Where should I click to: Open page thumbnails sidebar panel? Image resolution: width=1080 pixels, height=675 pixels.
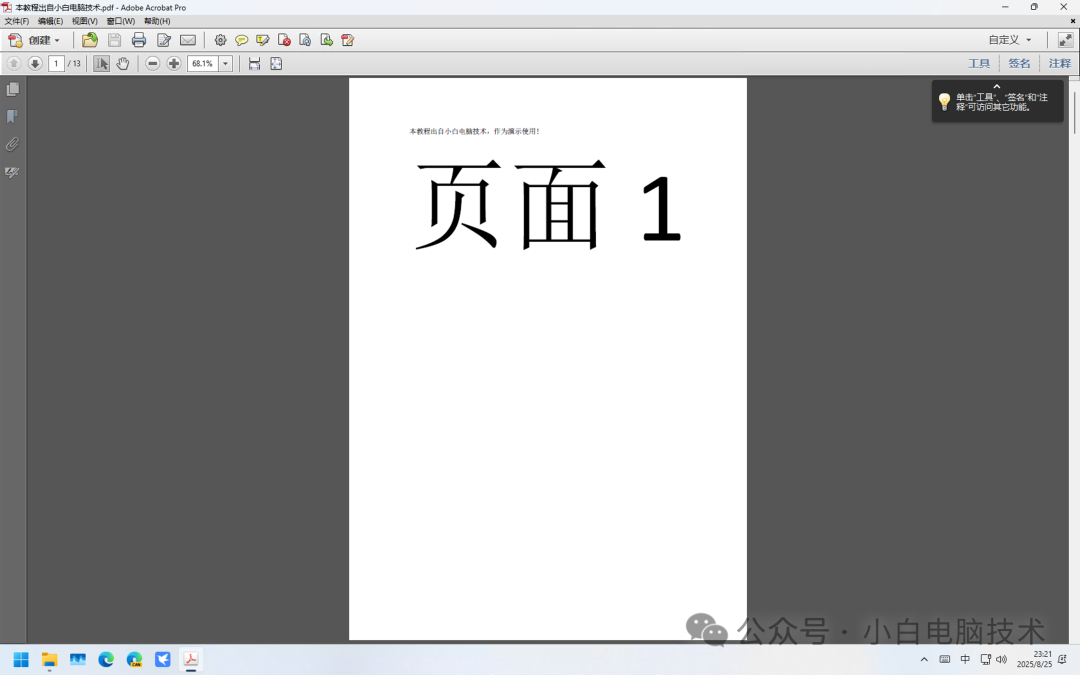(12, 90)
